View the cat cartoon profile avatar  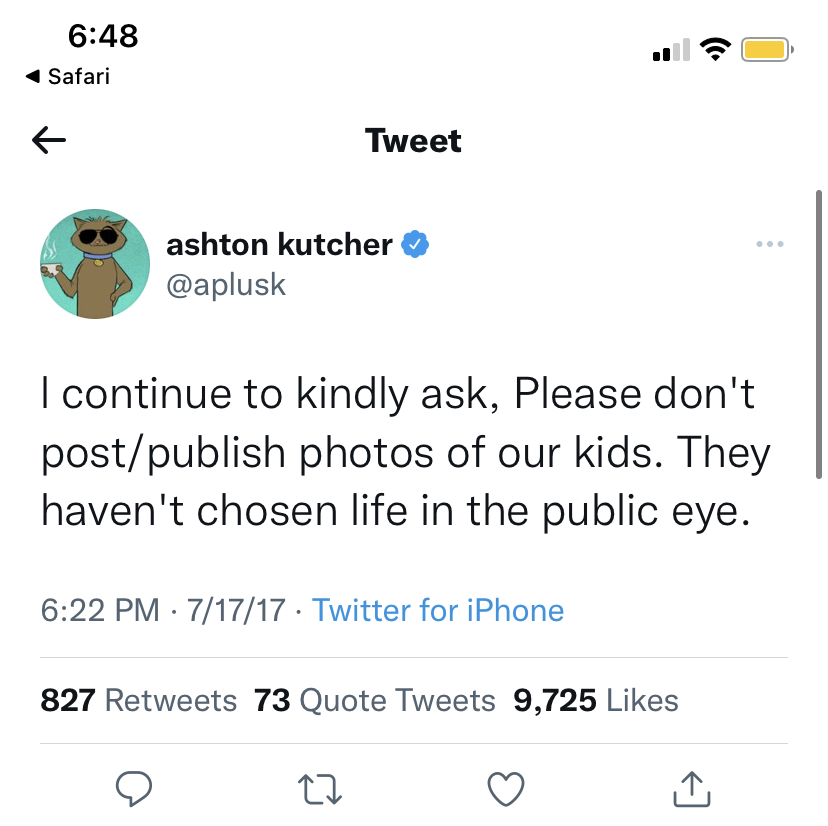[x=95, y=264]
